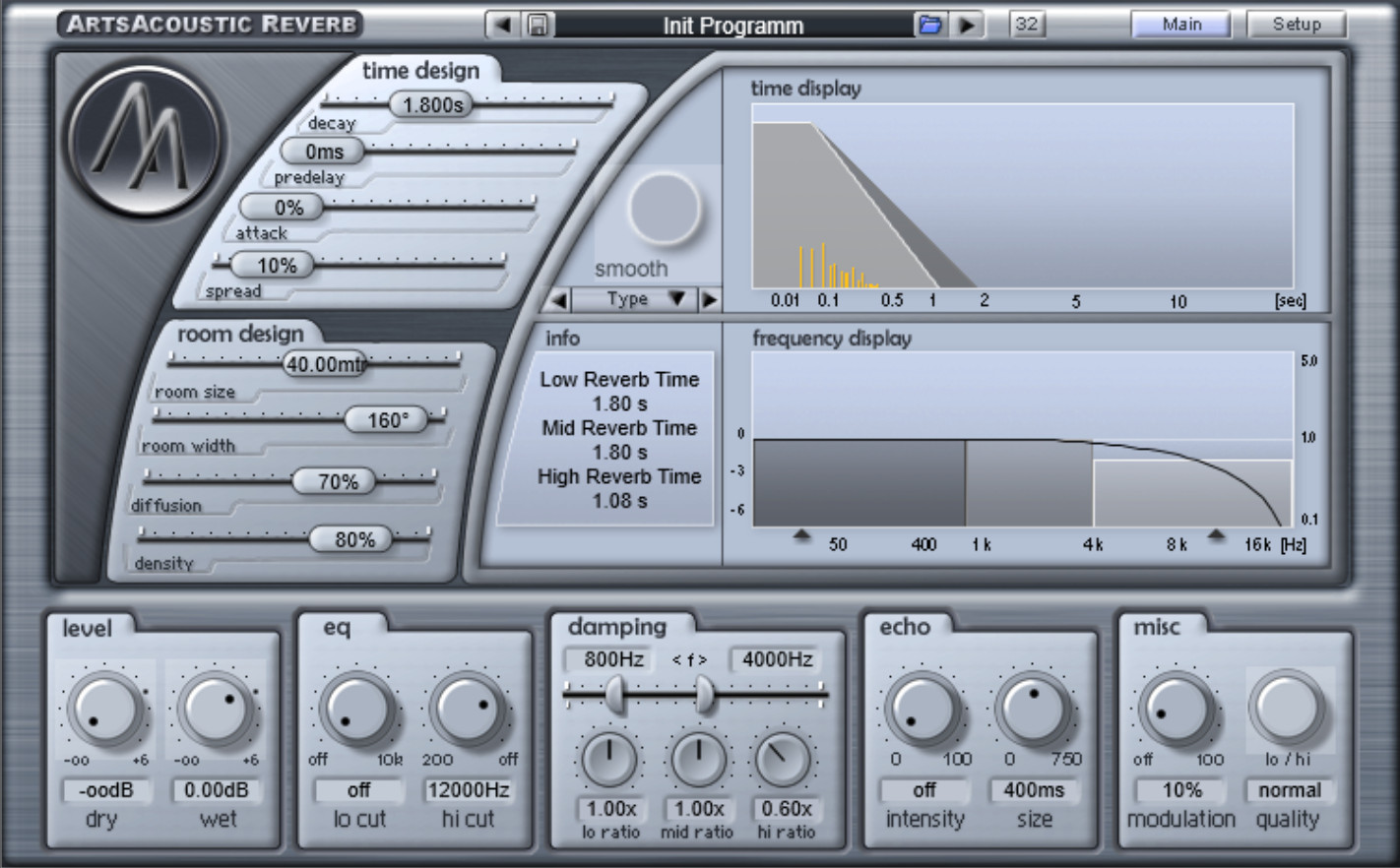Click the save program disk icon
Image resolution: width=1400 pixels, height=868 pixels.
pos(538,25)
